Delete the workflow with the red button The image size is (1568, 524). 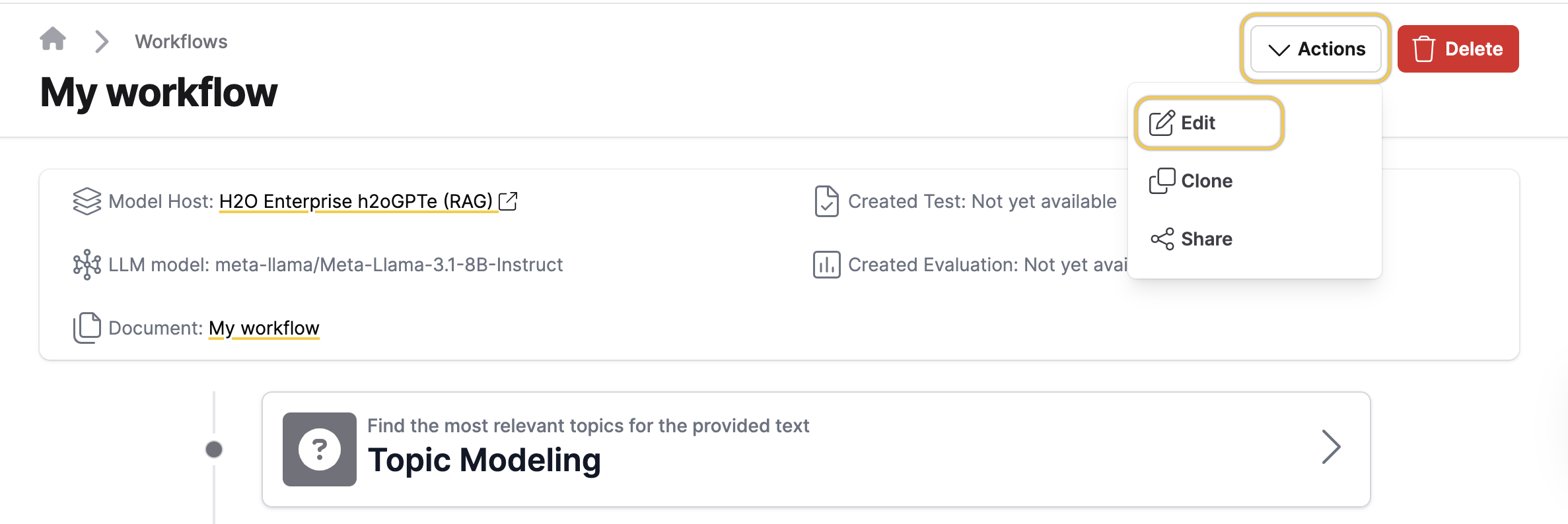[1458, 49]
